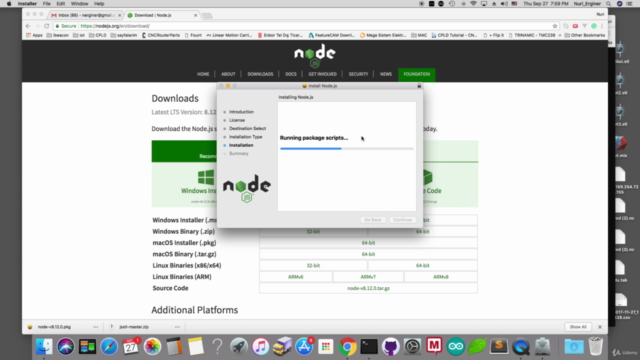The image size is (640, 360).
Task: Click the installer lock icon
Action: click(x=419, y=86)
